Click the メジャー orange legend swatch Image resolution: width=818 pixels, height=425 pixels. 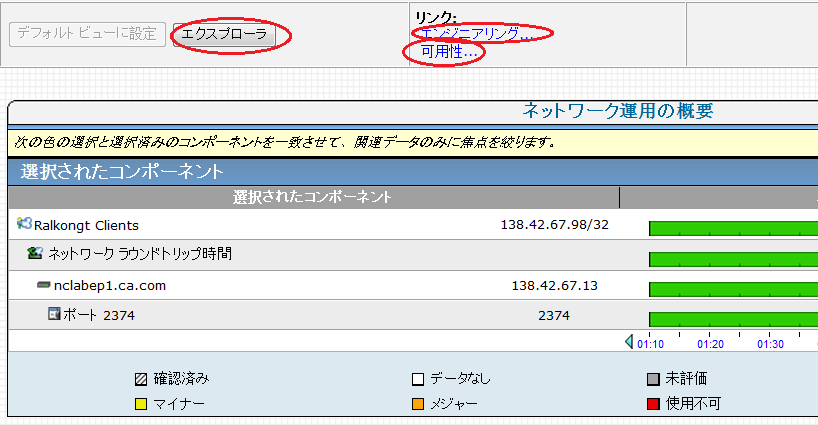[418, 404]
